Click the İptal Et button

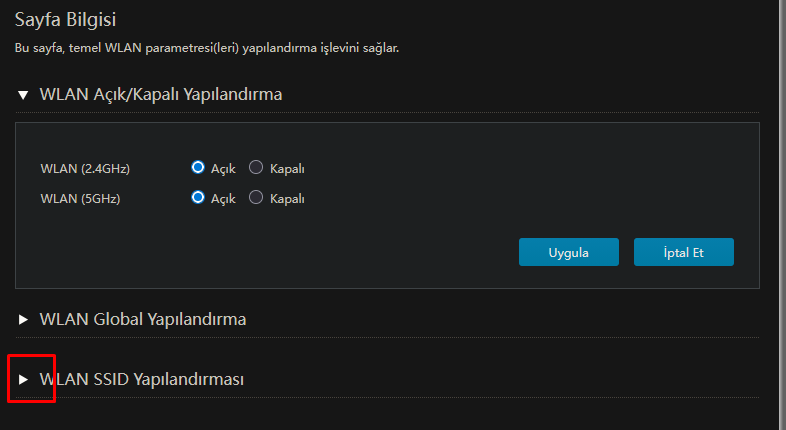684,252
